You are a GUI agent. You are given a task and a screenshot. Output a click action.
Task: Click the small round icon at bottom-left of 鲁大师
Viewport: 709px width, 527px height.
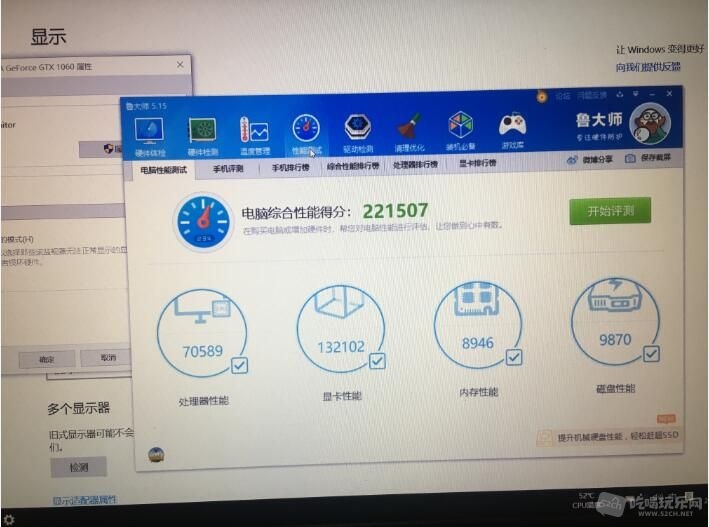(x=156, y=455)
